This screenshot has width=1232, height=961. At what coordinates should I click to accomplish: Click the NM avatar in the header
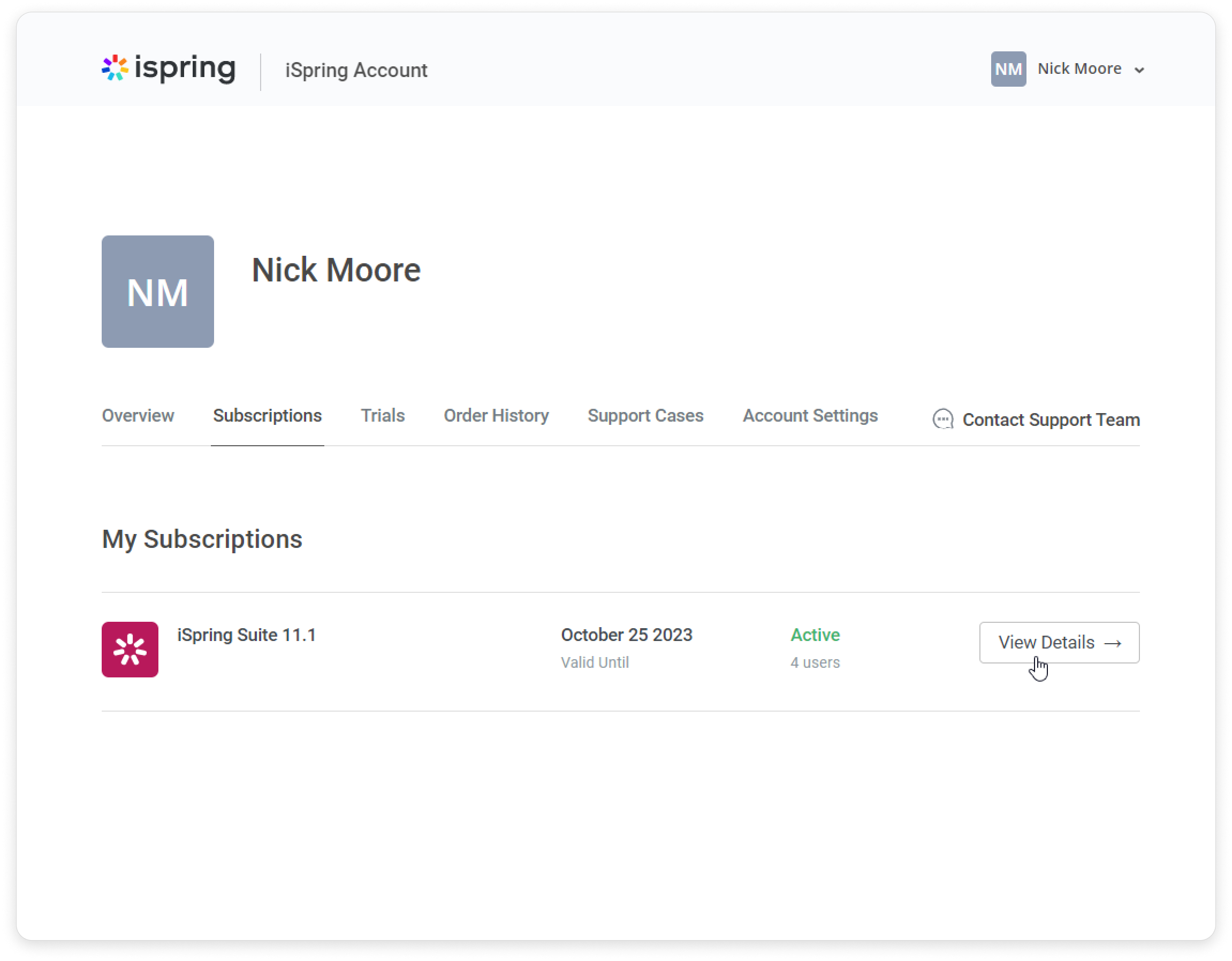pyautogui.click(x=1009, y=69)
